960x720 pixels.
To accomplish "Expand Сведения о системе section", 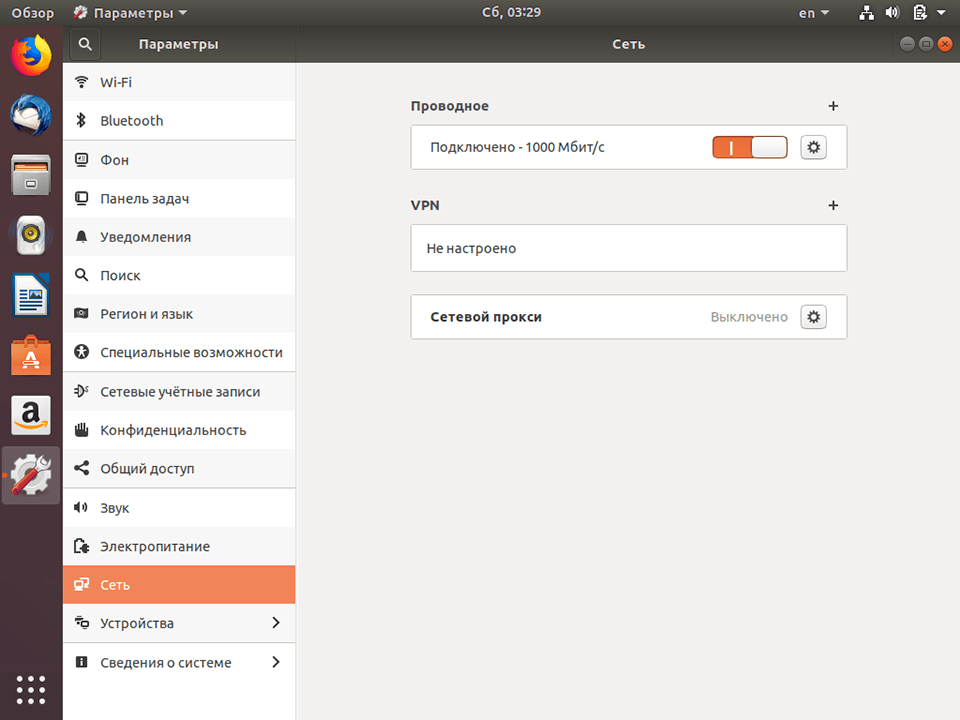I will coord(178,662).
